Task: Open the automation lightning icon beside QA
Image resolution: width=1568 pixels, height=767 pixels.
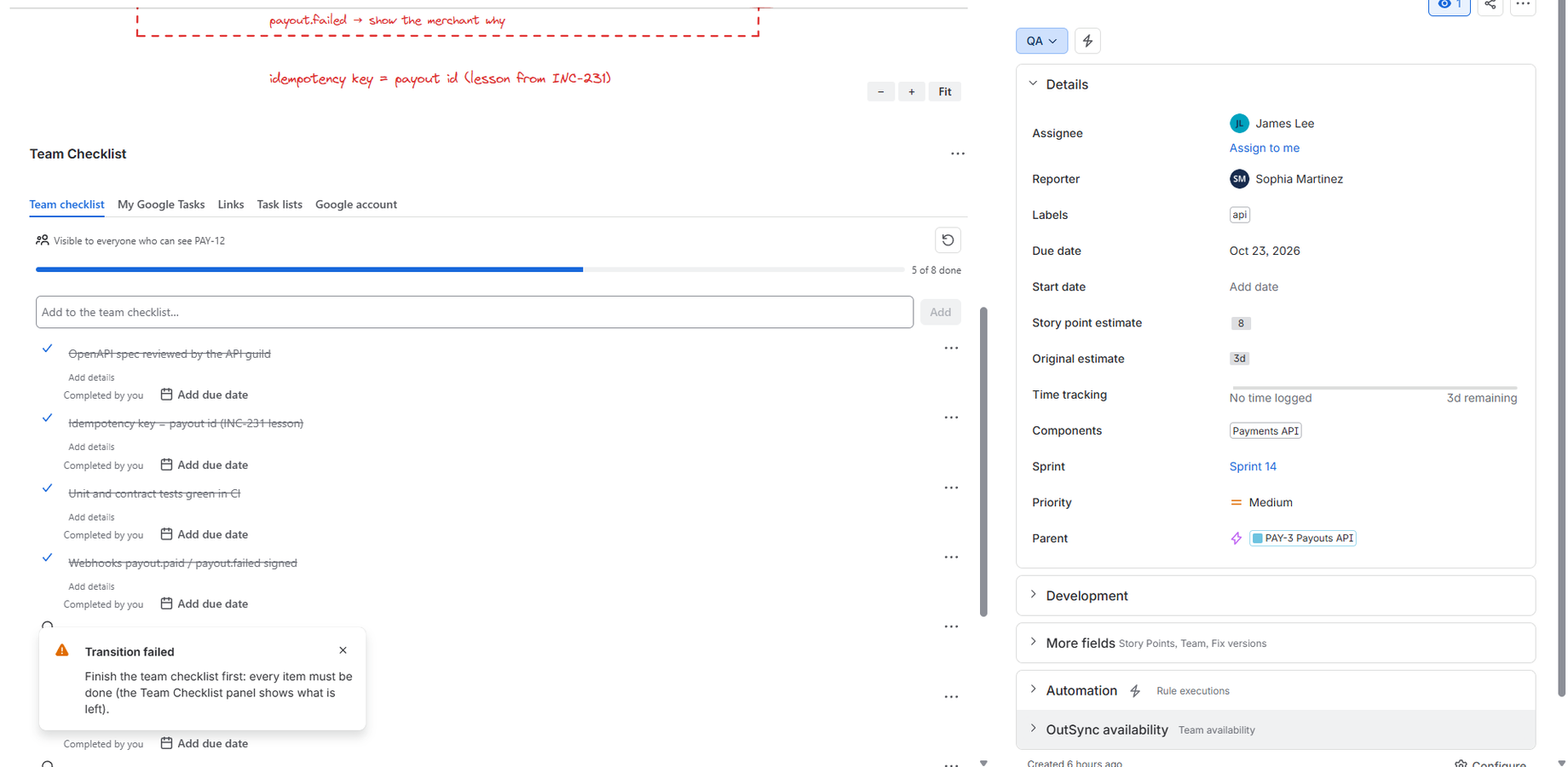Action: (x=1087, y=41)
